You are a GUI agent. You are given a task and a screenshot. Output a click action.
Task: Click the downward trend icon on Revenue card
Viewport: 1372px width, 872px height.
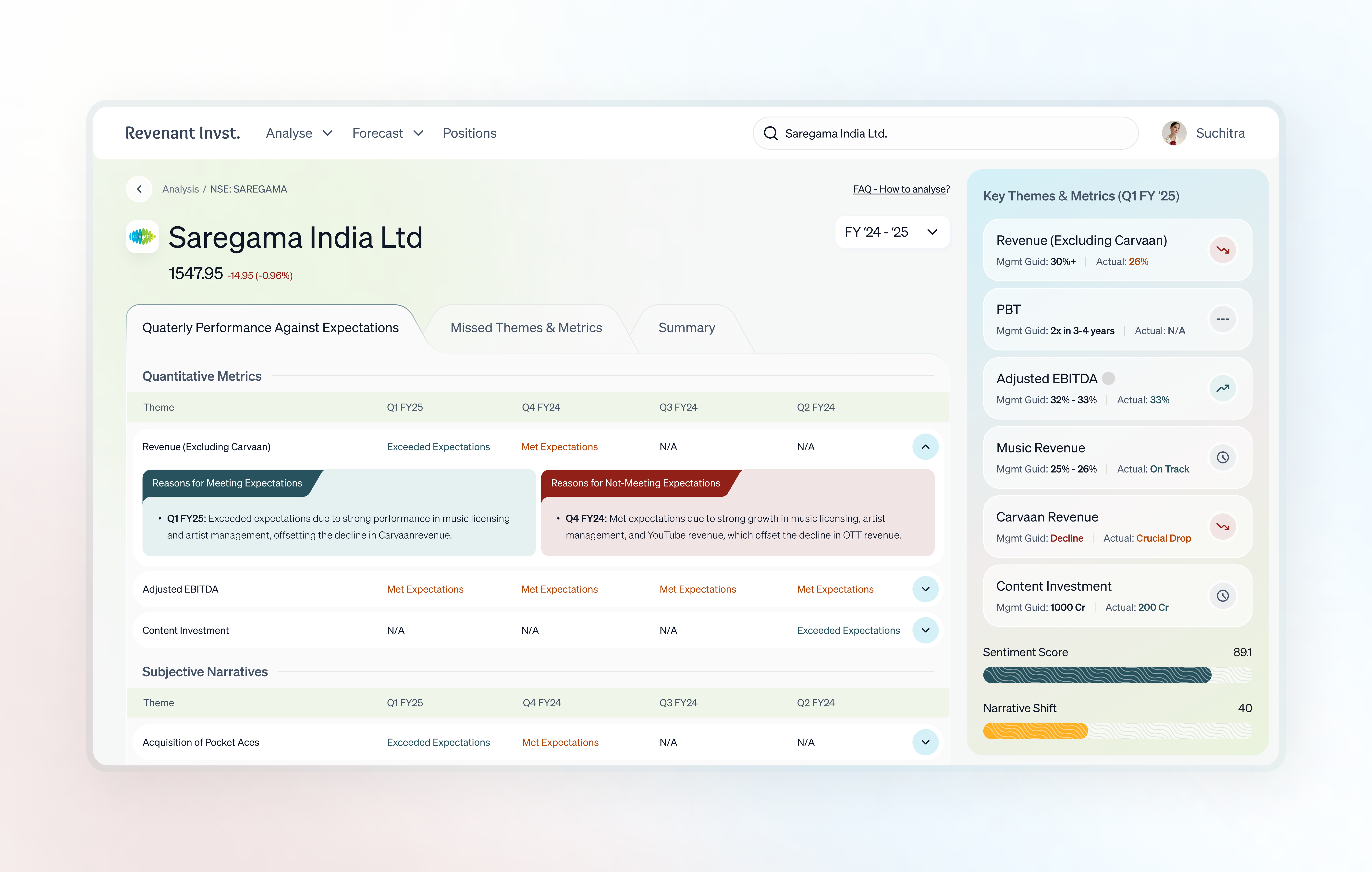(x=1223, y=250)
